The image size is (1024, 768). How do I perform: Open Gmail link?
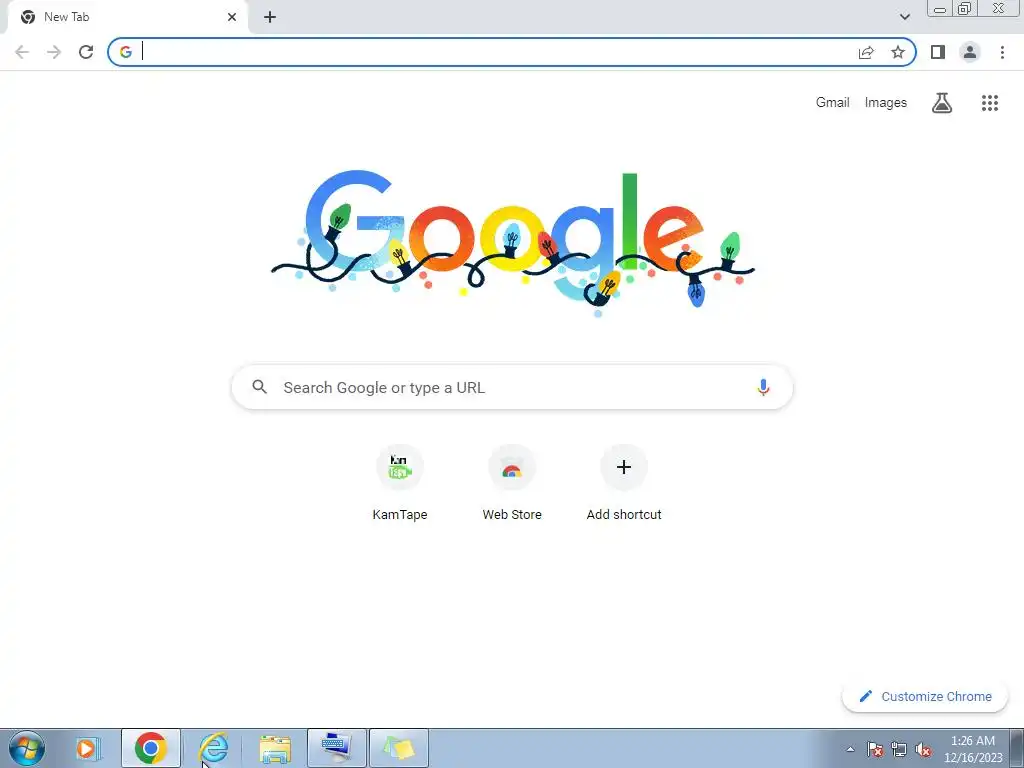(x=833, y=103)
